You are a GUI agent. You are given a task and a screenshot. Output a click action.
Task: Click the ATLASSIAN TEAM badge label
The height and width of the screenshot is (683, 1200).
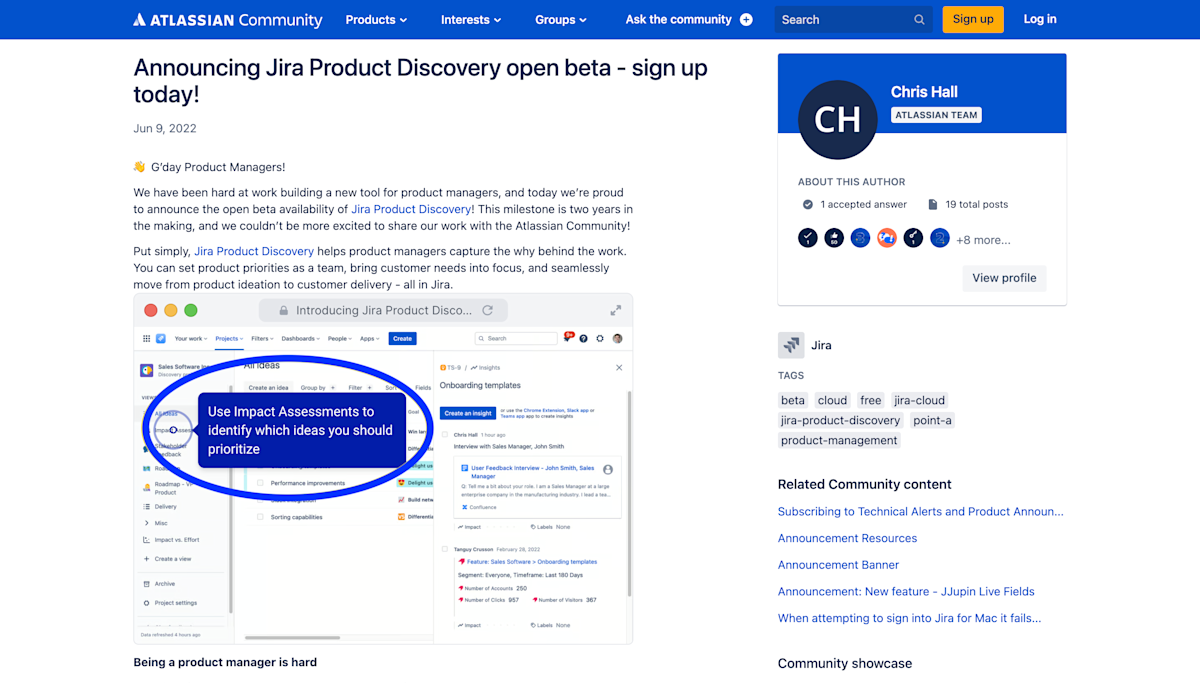936,115
